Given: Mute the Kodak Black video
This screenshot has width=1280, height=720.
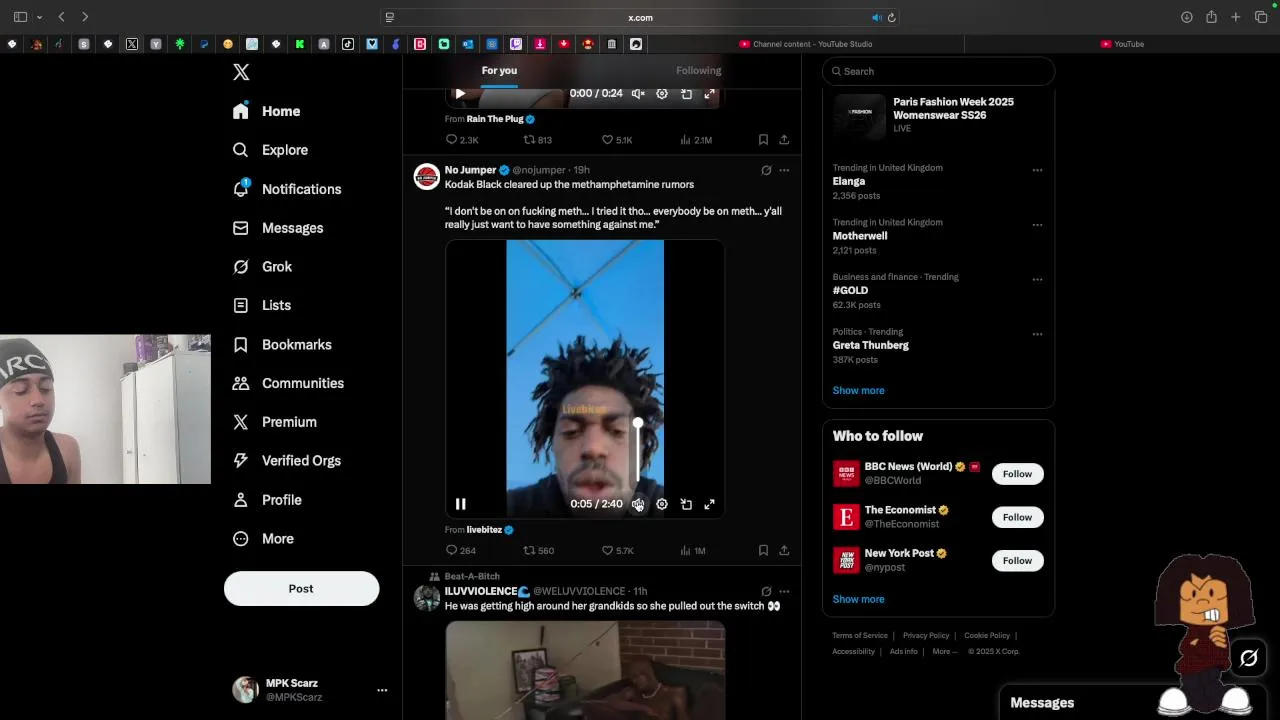Looking at the screenshot, I should click(638, 504).
